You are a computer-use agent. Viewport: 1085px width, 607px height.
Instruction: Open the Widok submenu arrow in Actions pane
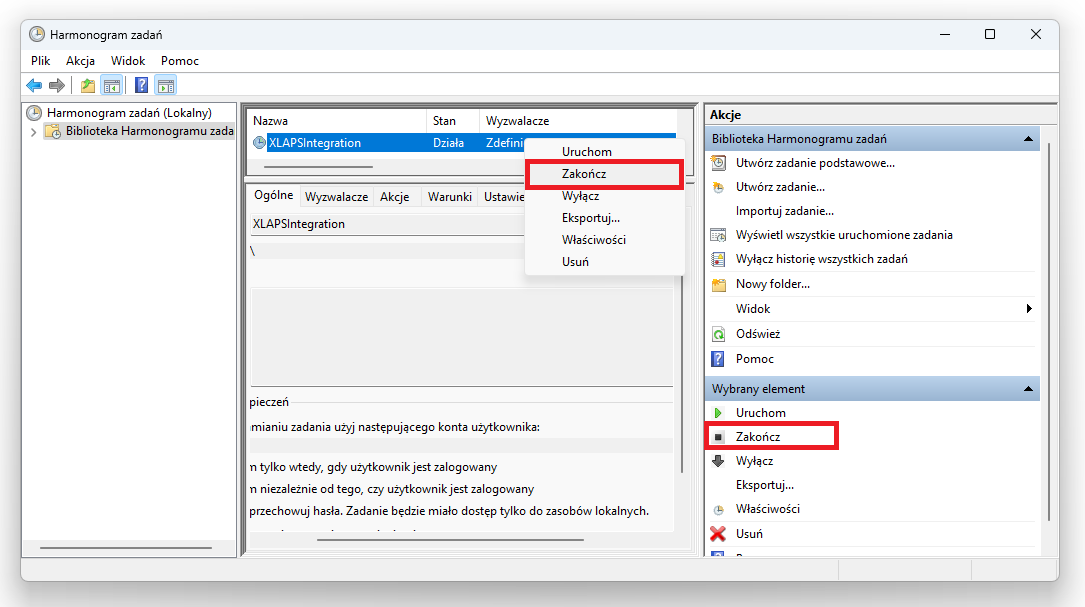tap(1029, 309)
